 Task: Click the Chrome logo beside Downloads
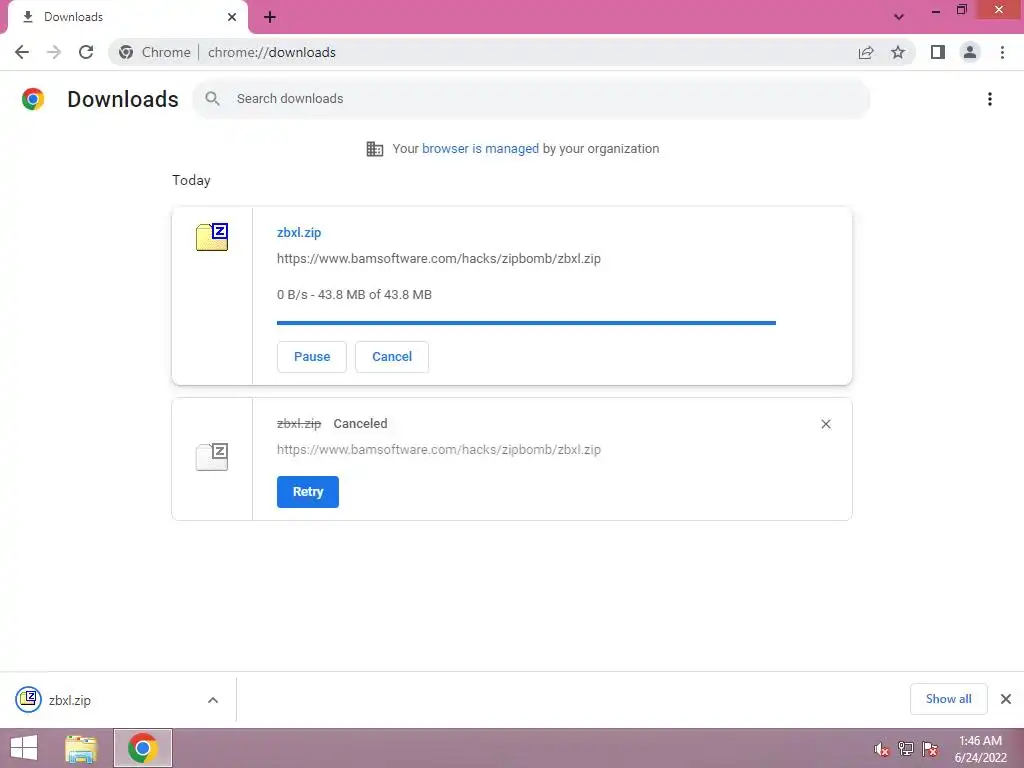point(33,99)
